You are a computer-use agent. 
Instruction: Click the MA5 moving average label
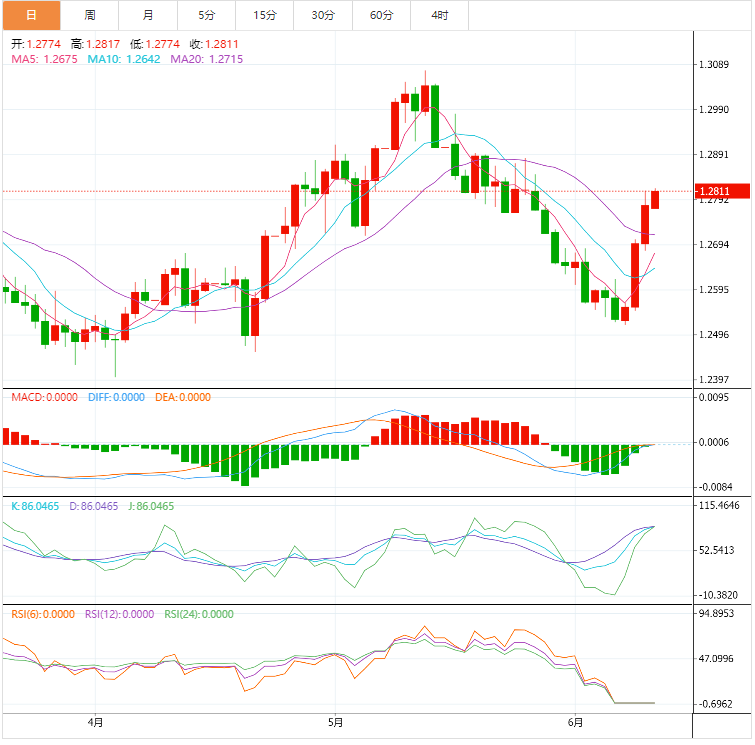pos(44,60)
